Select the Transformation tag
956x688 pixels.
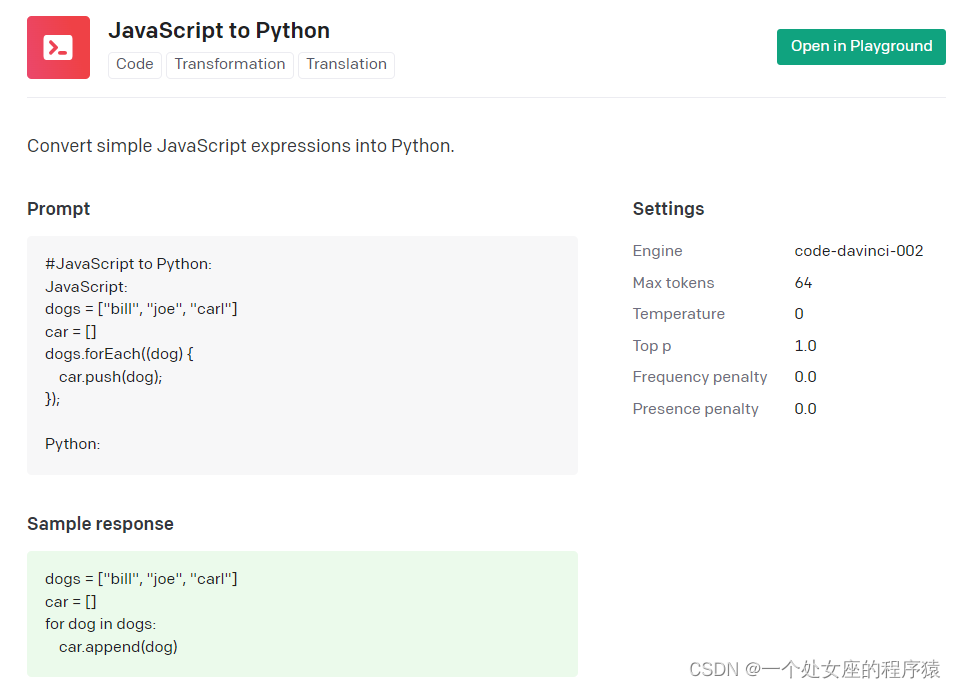point(230,64)
